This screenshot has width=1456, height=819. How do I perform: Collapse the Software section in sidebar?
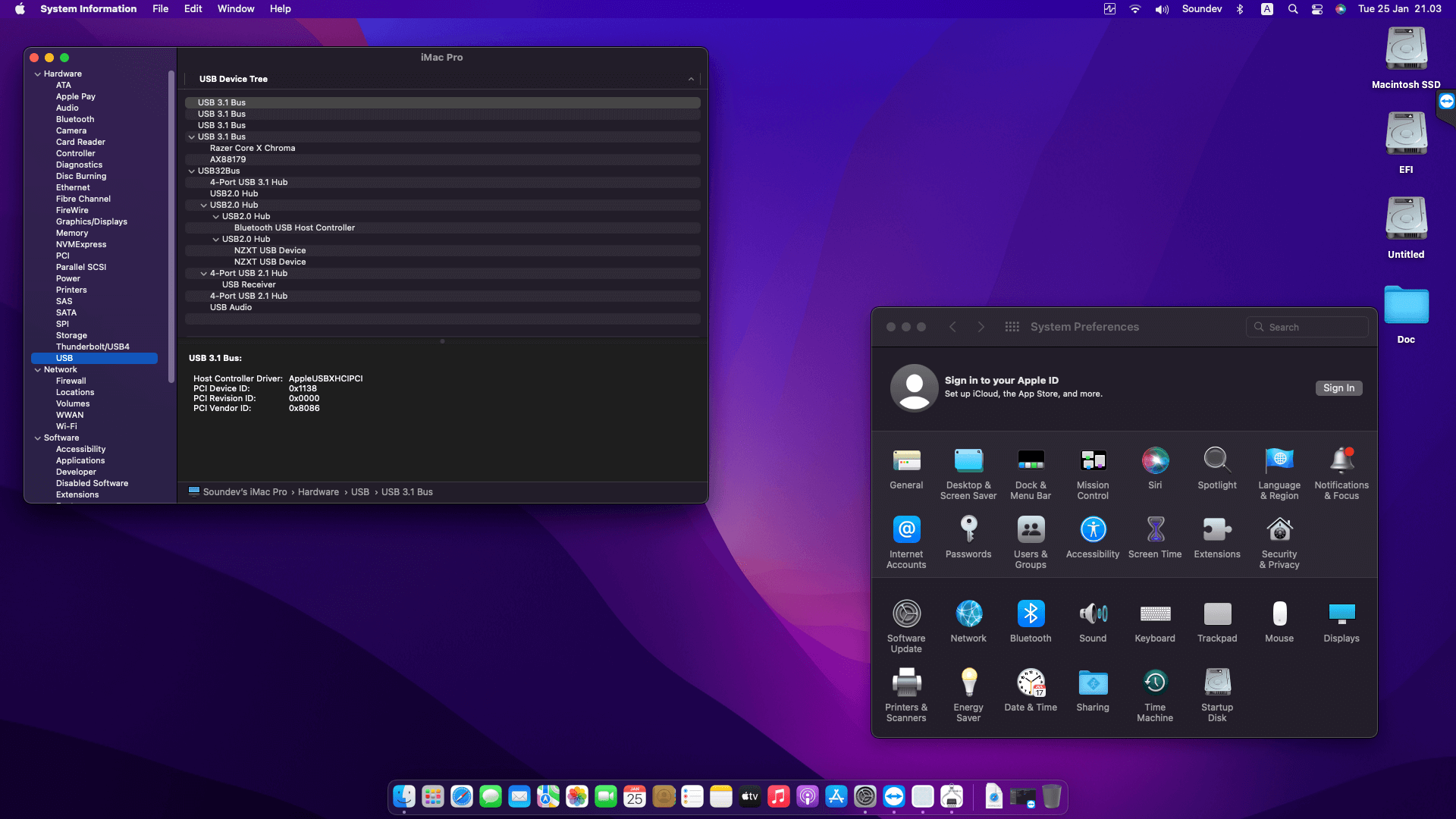click(38, 438)
